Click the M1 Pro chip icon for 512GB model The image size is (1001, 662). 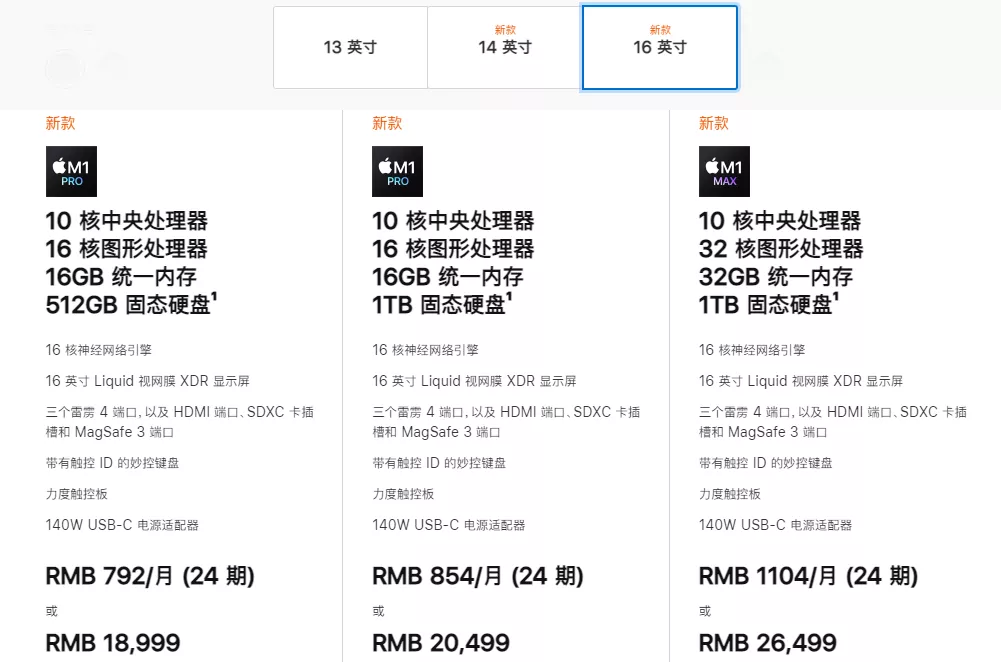(71, 171)
